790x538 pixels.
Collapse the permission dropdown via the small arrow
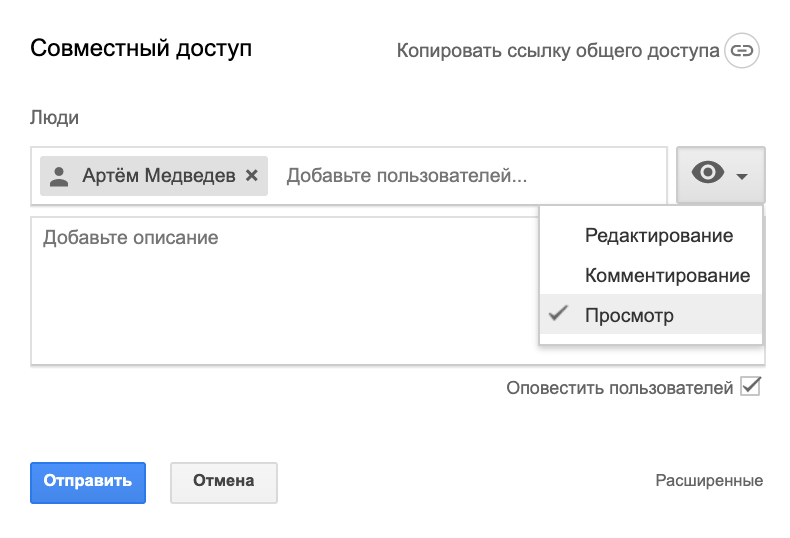tap(742, 176)
